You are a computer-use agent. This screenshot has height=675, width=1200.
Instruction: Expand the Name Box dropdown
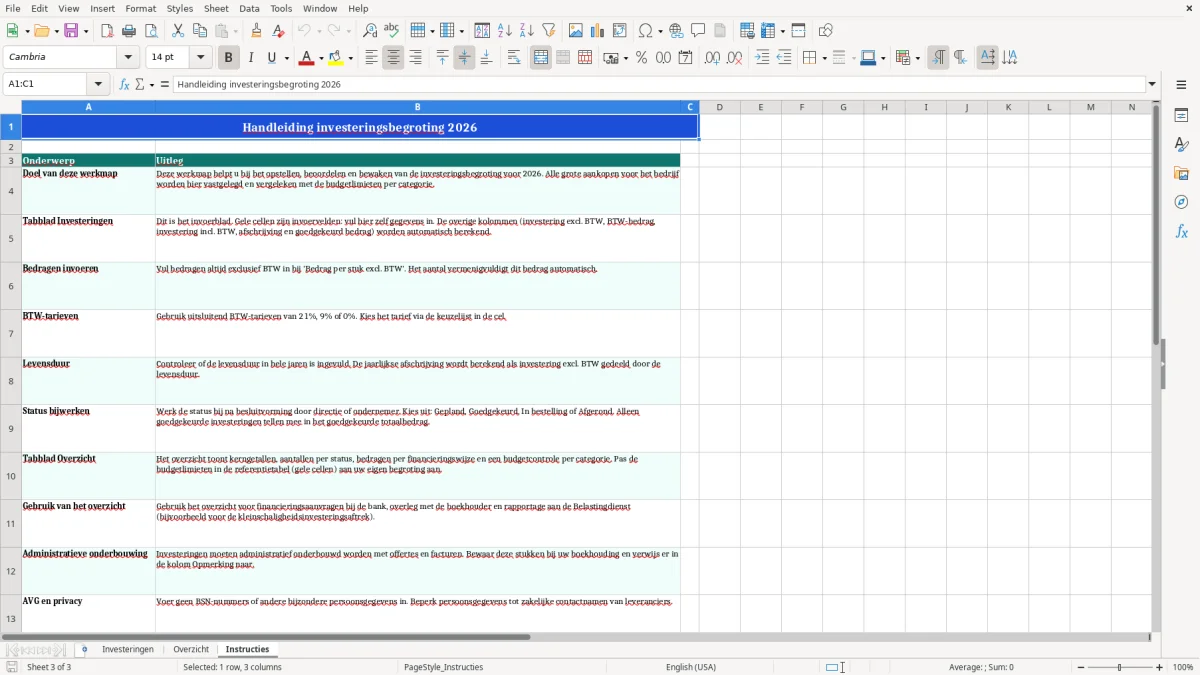pos(98,84)
